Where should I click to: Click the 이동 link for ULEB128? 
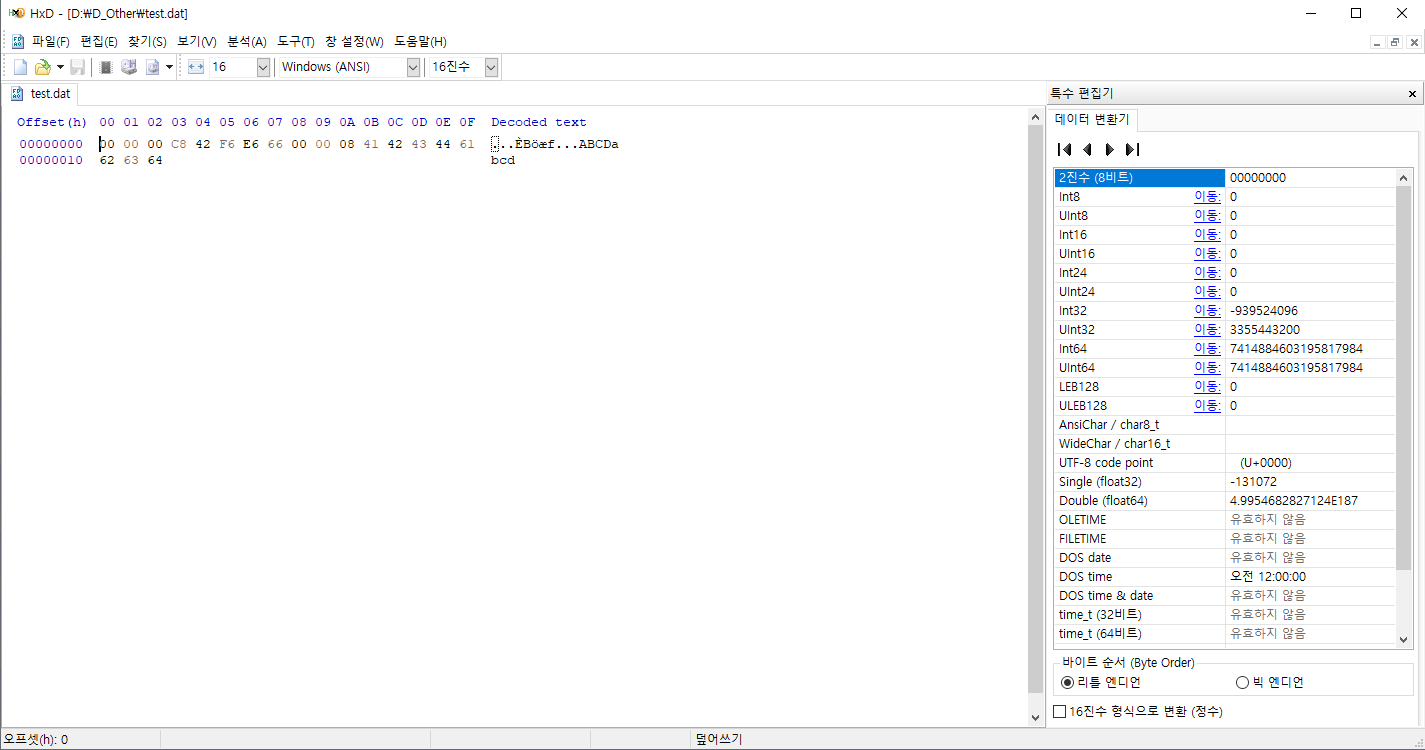[x=1207, y=406]
